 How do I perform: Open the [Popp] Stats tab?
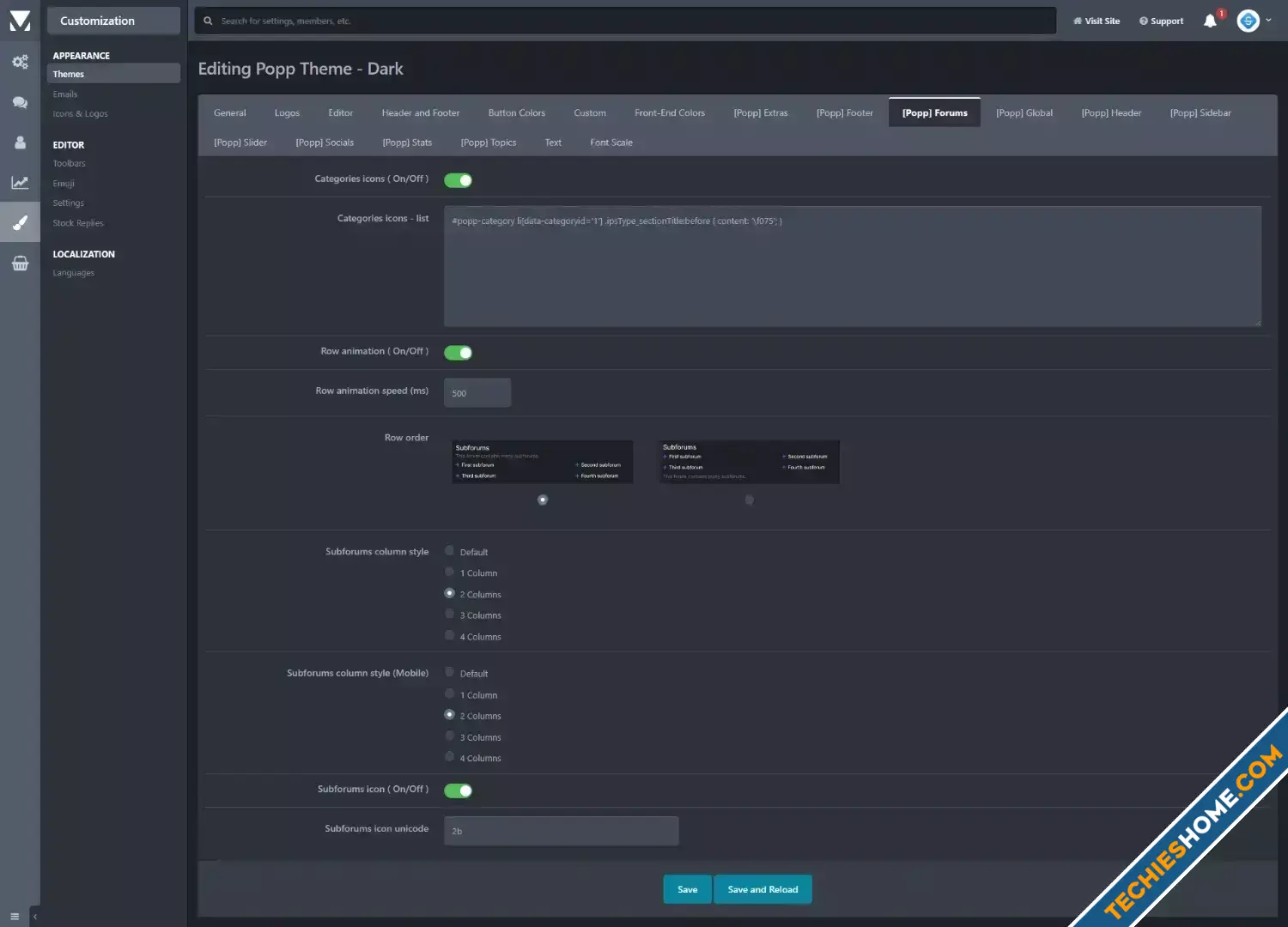[x=407, y=142]
